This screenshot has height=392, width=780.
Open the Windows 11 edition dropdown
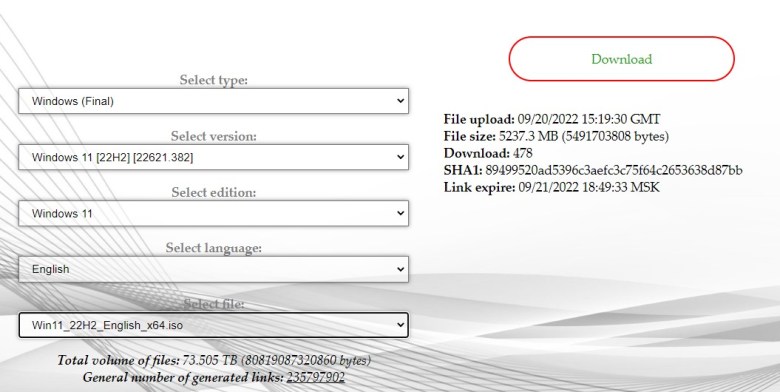(213, 213)
